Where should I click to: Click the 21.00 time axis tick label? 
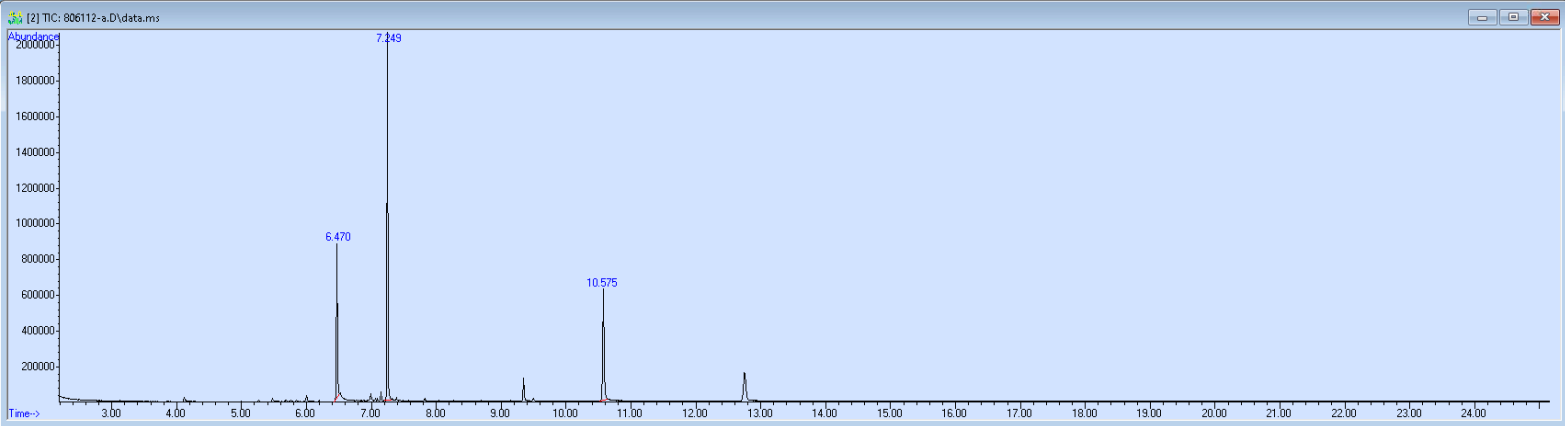1279,413
